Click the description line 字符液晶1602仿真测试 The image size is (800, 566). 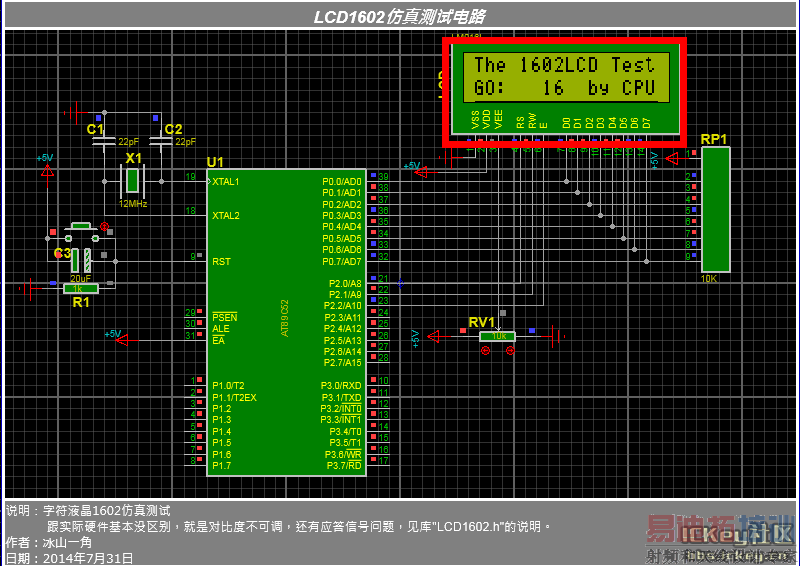(x=107, y=510)
